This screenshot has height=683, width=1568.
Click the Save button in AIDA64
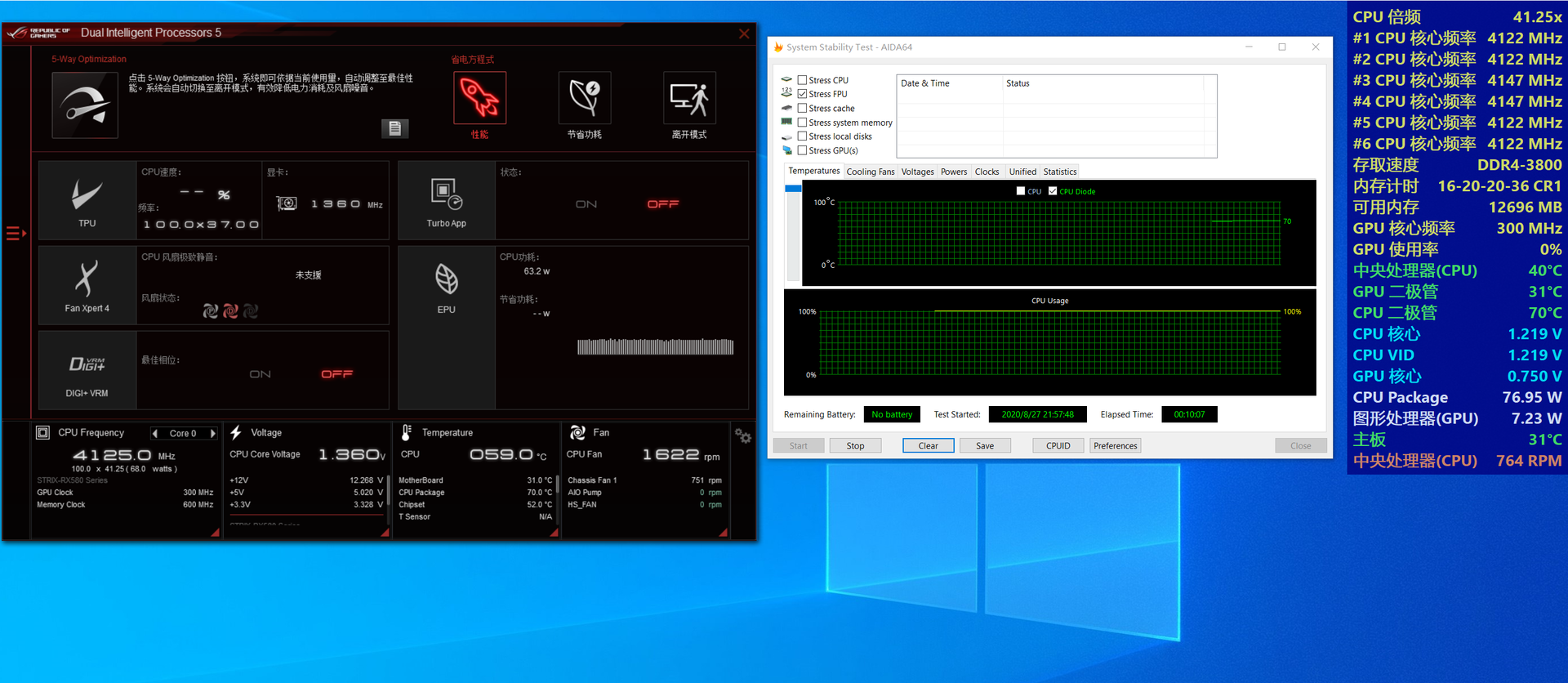(985, 446)
